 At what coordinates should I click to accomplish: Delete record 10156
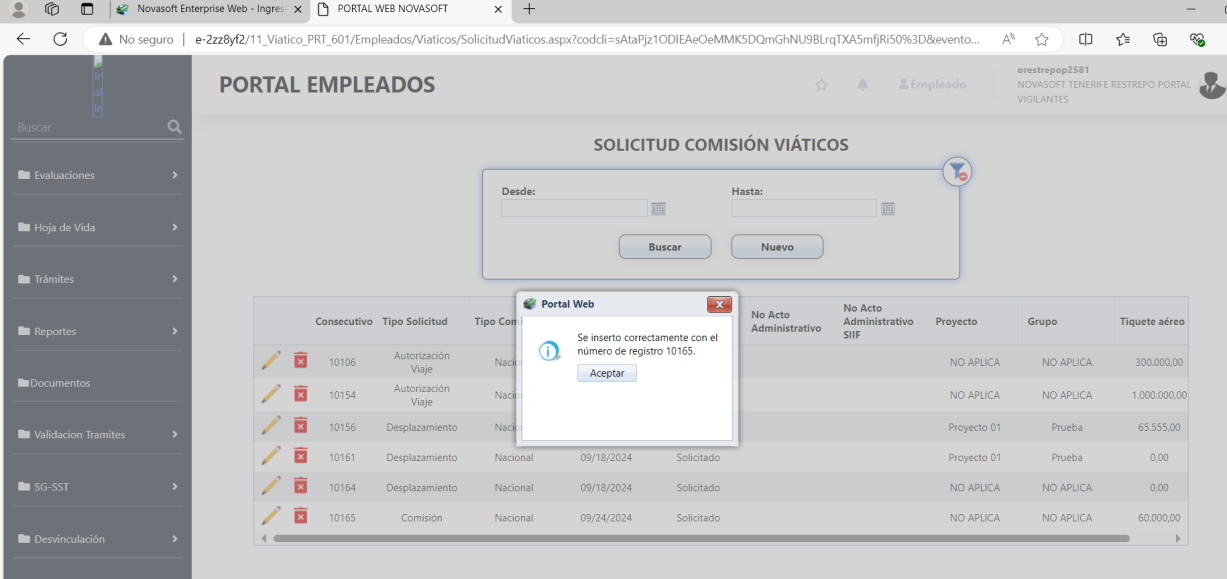pos(300,426)
